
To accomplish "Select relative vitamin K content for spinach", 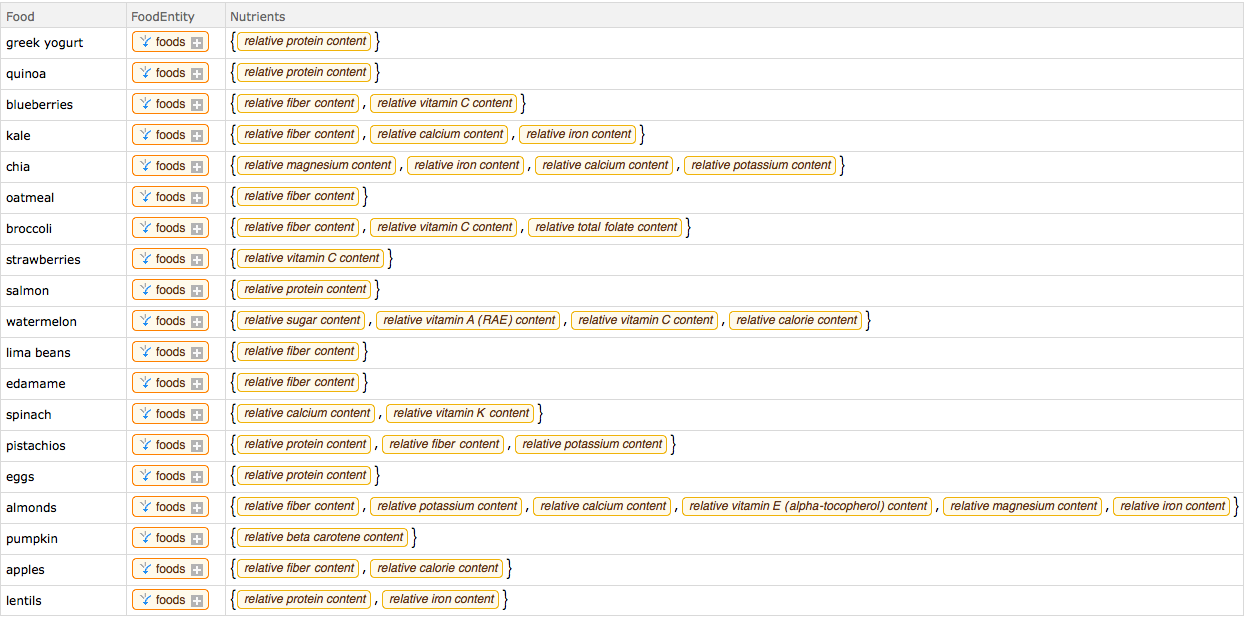I will [x=461, y=413].
